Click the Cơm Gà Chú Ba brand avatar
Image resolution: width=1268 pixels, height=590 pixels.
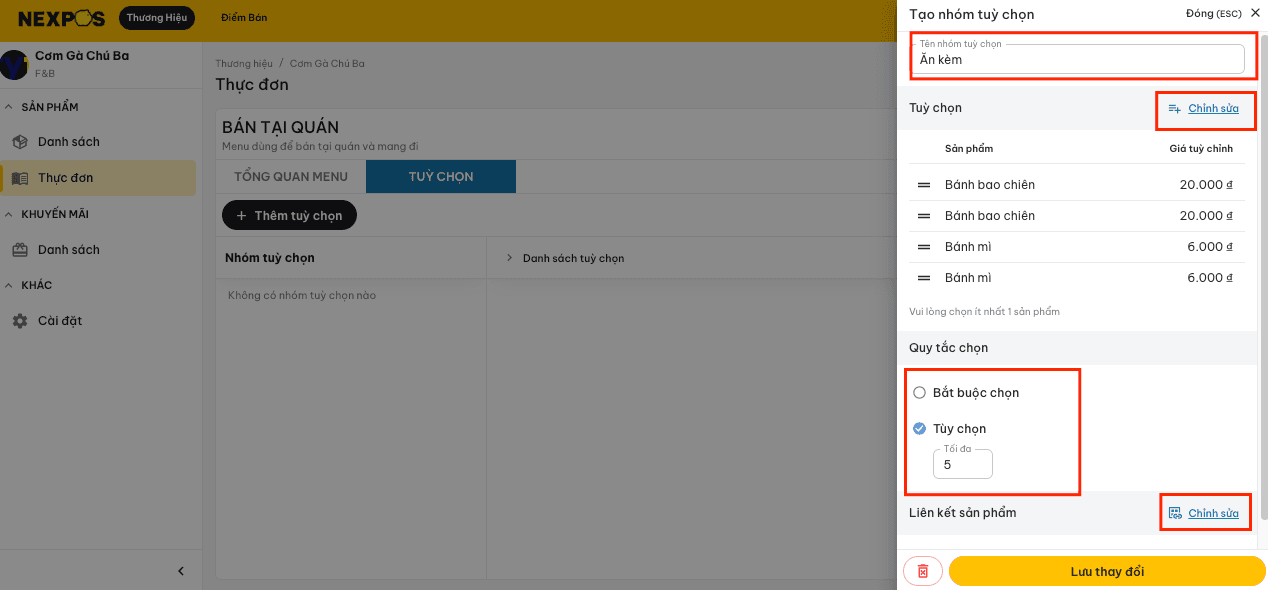[x=14, y=64]
